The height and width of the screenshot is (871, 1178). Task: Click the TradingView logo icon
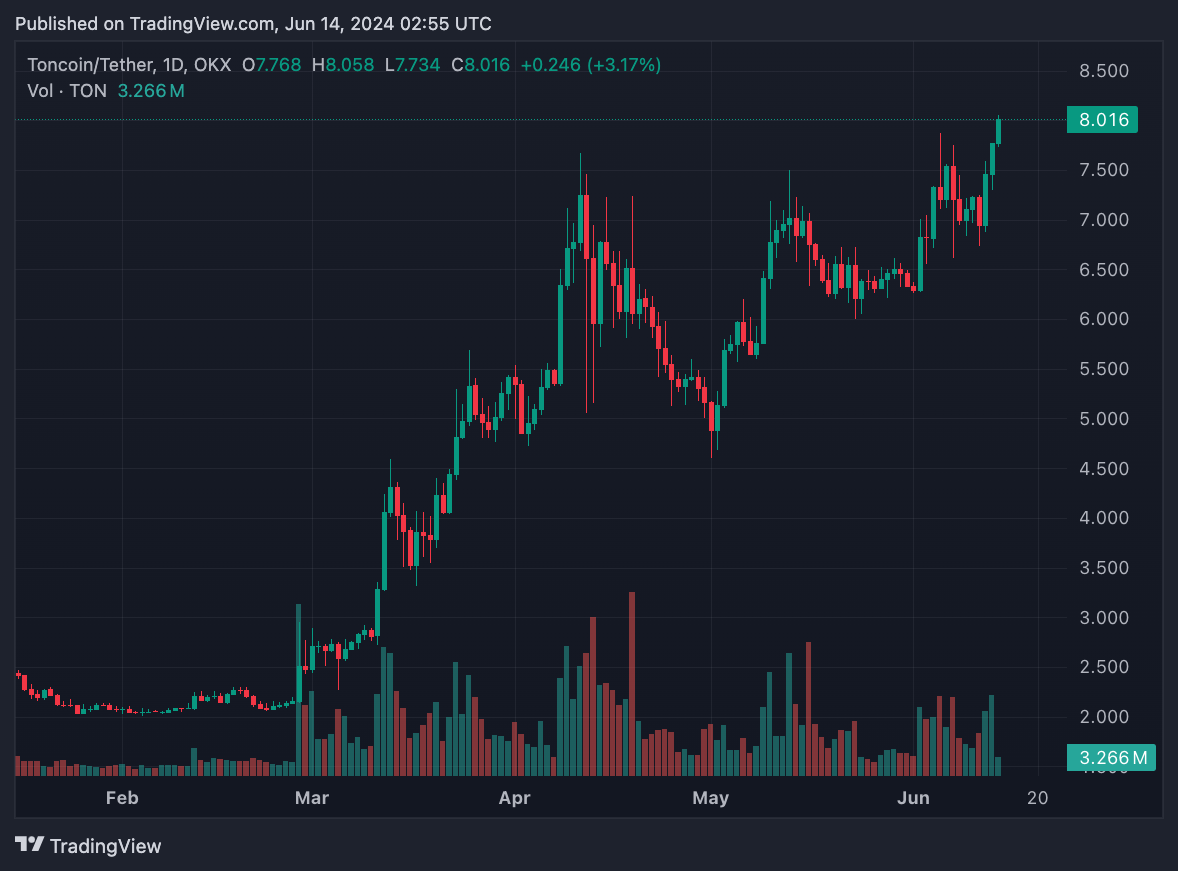(29, 845)
